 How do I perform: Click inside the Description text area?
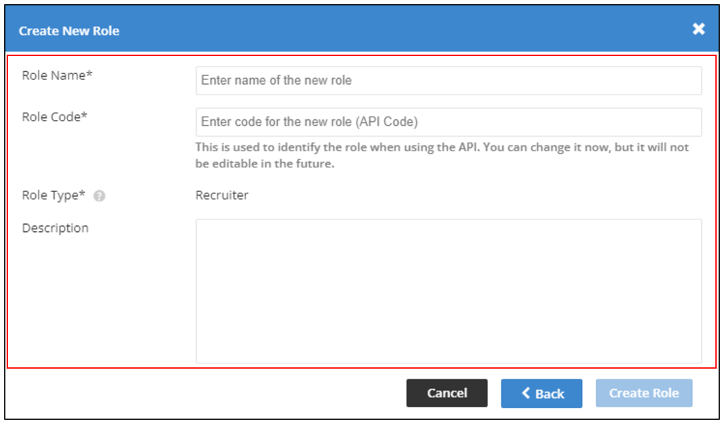click(x=448, y=291)
